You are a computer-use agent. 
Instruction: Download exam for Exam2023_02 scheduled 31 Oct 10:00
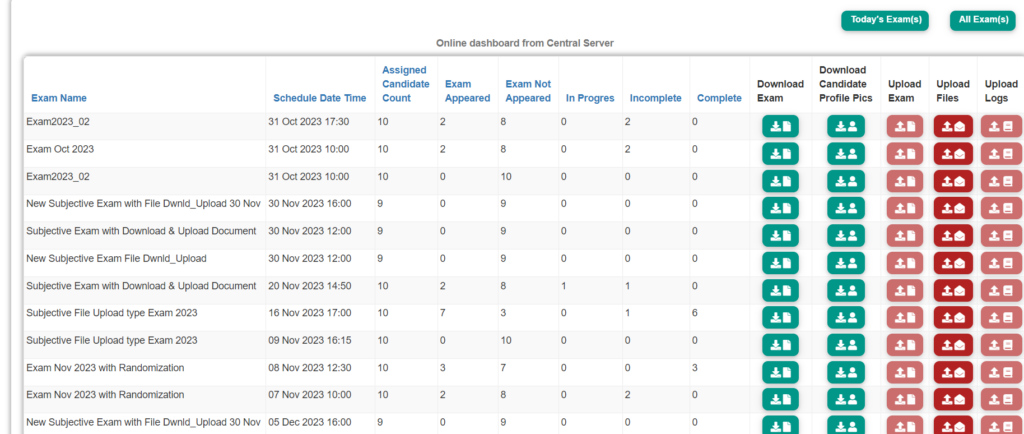780,181
